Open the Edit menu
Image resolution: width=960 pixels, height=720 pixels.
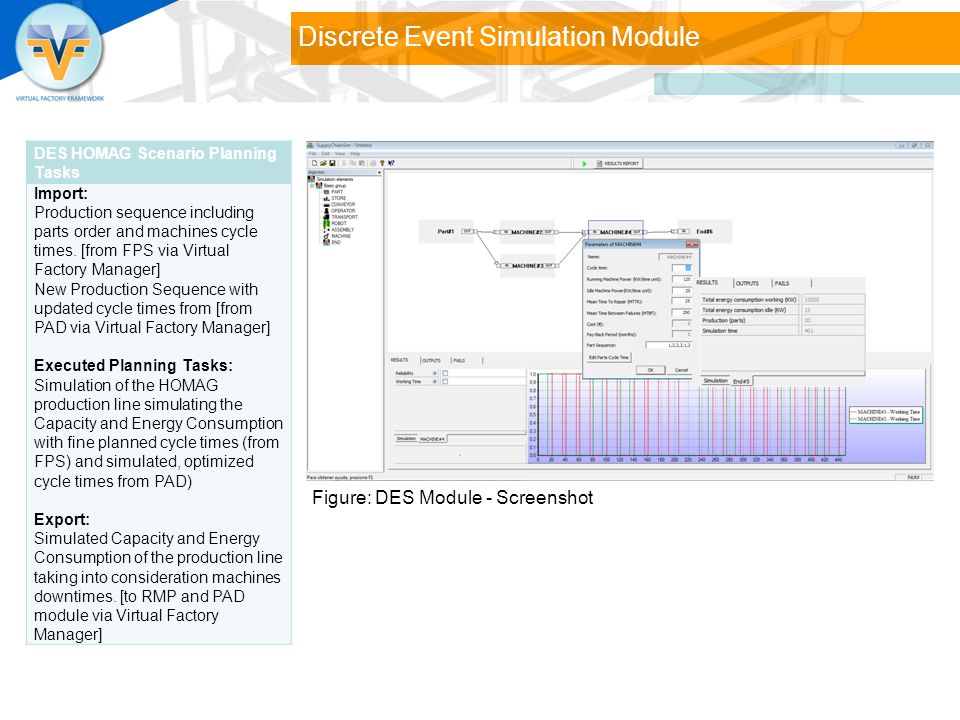click(x=326, y=154)
